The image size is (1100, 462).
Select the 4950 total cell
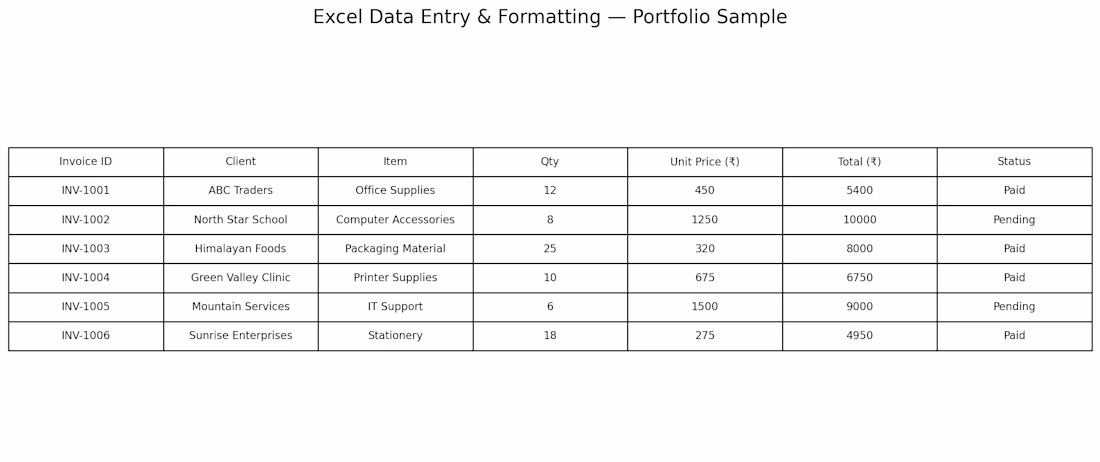(859, 336)
